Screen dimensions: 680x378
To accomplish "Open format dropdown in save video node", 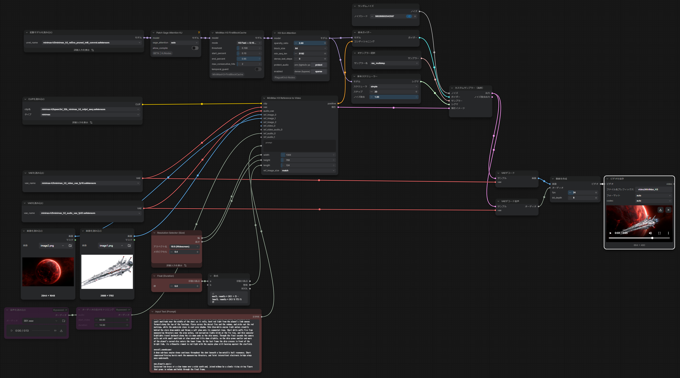I will point(654,196).
